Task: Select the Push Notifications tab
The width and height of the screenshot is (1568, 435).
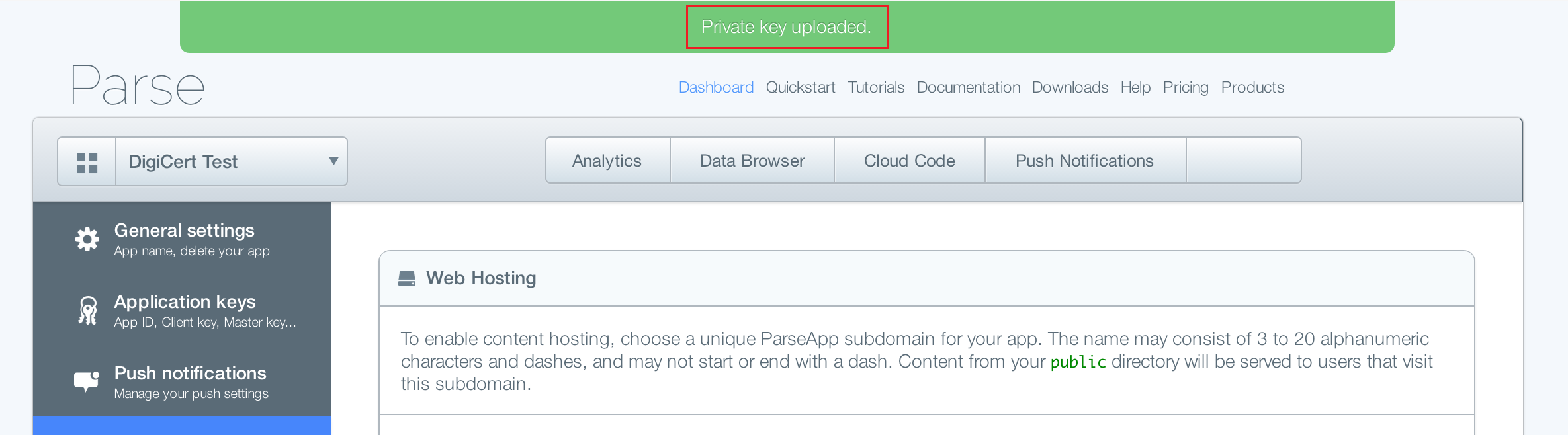Action: [x=1084, y=161]
